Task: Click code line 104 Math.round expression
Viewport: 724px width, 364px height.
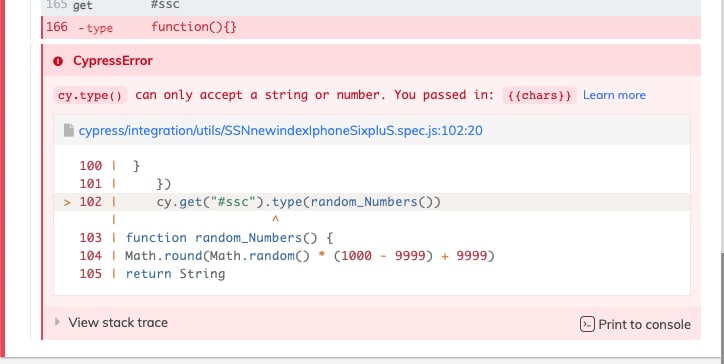Action: (310, 256)
